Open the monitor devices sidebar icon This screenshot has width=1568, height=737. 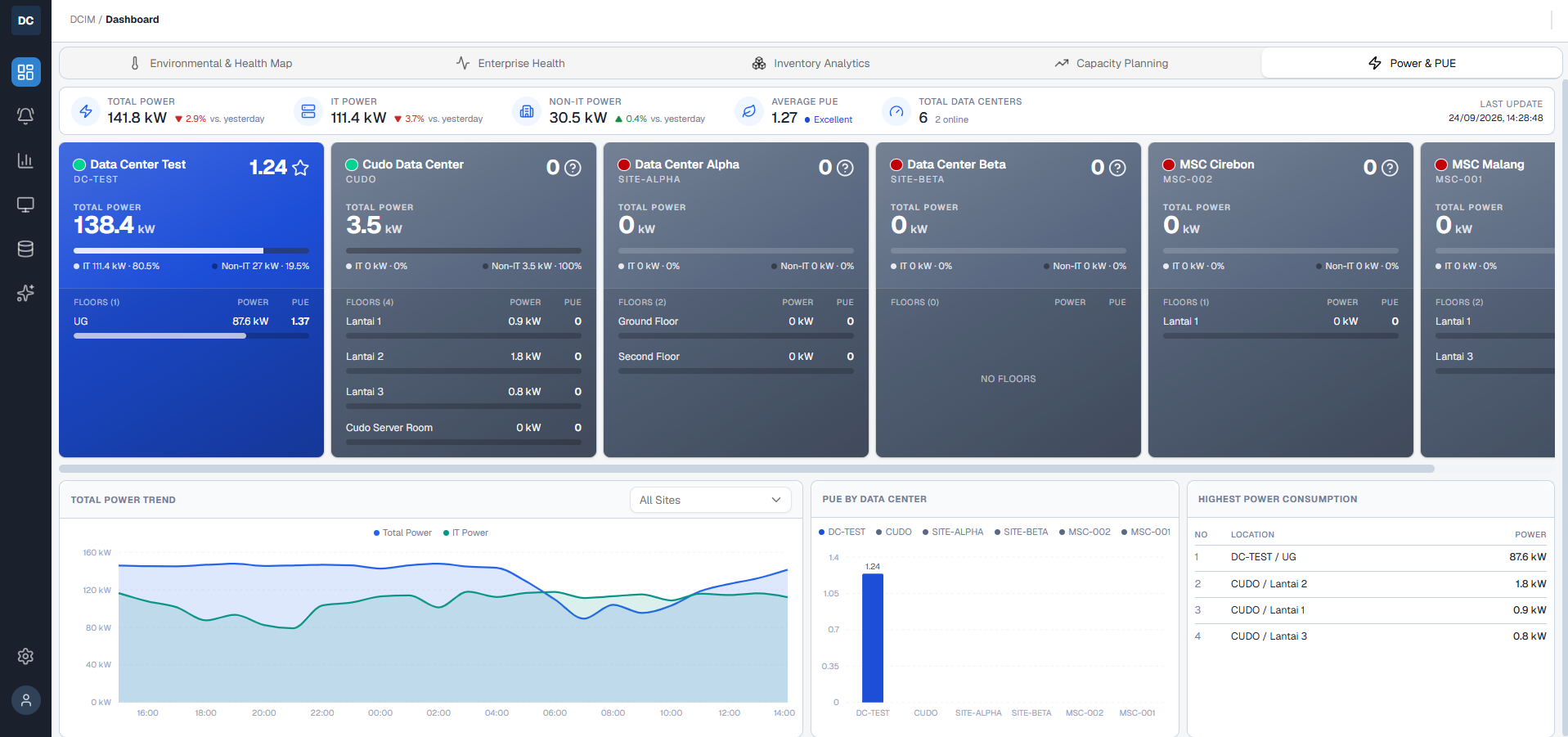pyautogui.click(x=25, y=204)
